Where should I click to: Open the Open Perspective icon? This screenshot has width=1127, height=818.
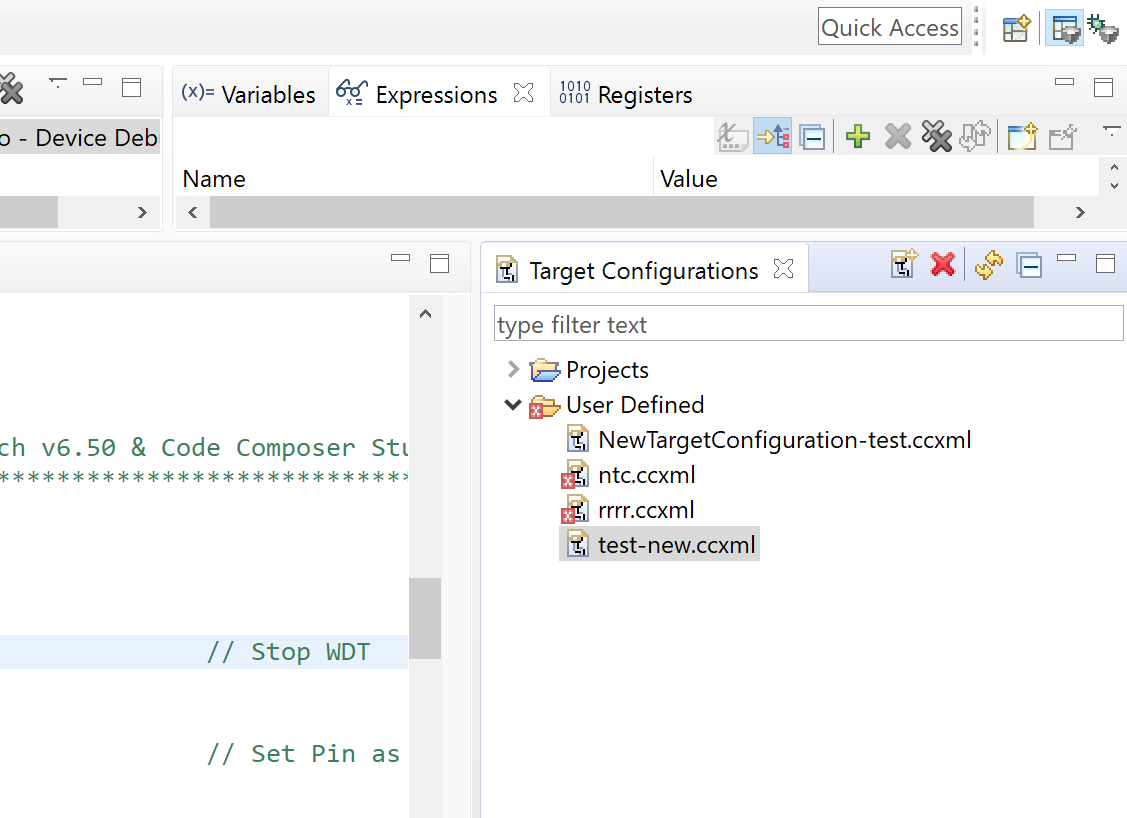coord(1016,29)
